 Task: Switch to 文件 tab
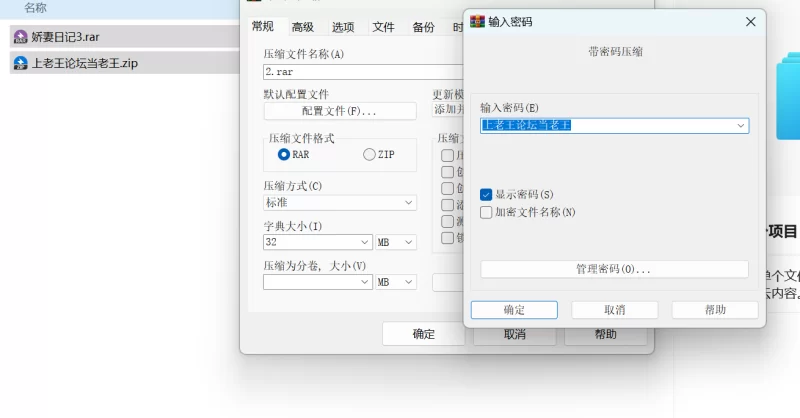[383, 27]
